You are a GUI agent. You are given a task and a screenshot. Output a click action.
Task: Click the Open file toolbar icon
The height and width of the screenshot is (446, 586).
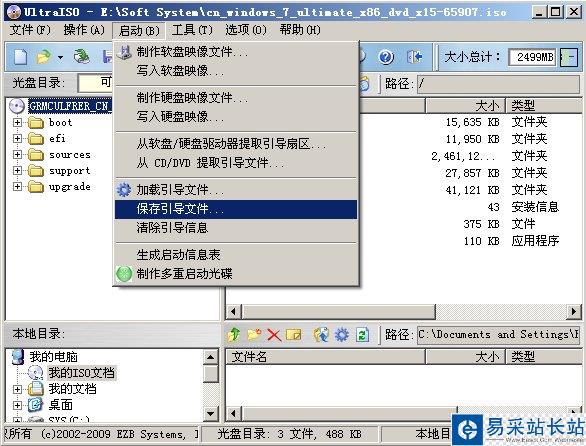44,57
